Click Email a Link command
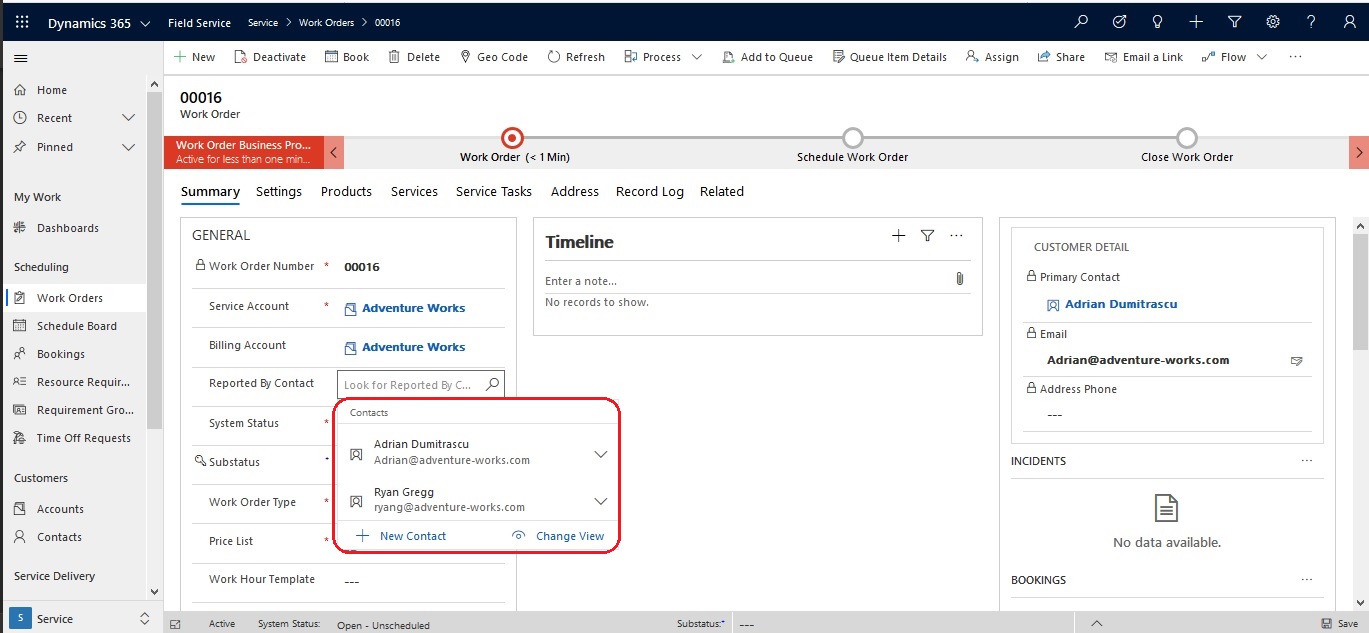Screen dimensions: 1369x633 coord(1143,57)
